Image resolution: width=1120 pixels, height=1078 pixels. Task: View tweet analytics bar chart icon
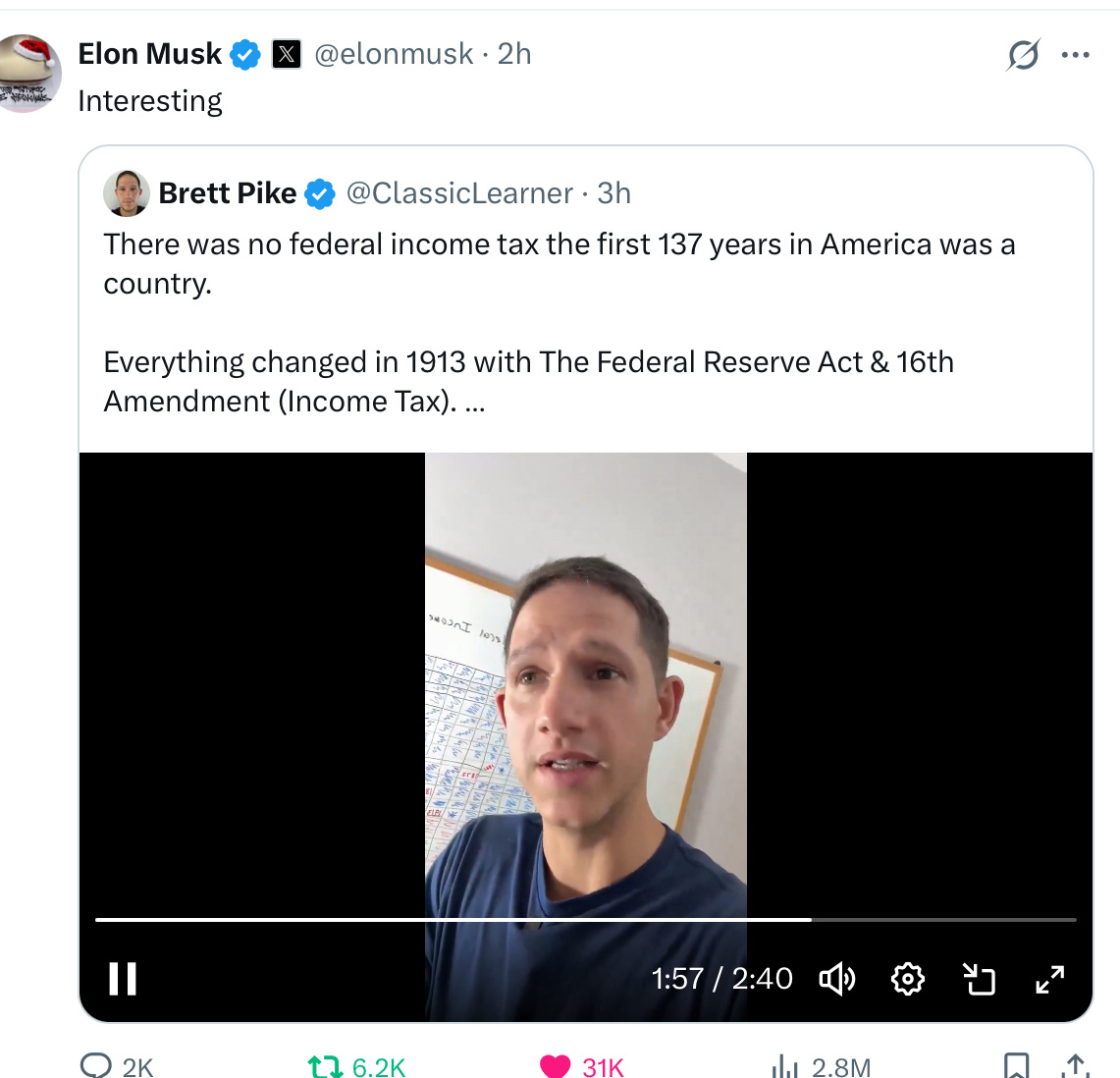pos(784,1066)
